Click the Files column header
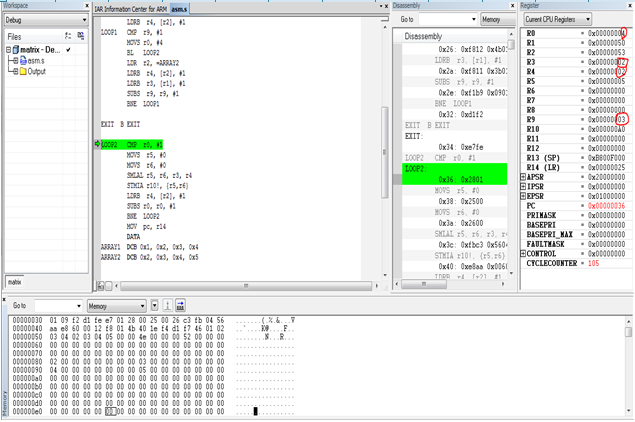The image size is (635, 422). point(14,36)
